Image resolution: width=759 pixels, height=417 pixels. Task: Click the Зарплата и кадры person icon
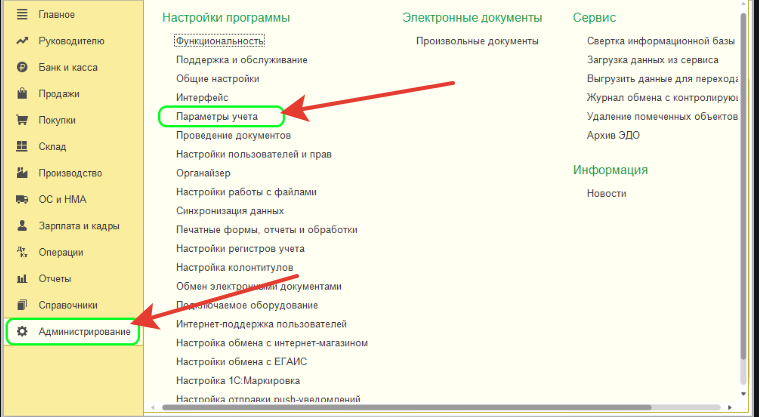[22, 226]
